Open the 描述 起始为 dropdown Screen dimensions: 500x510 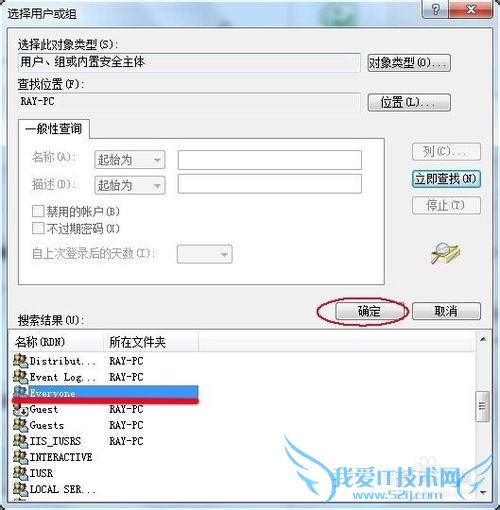click(130, 185)
